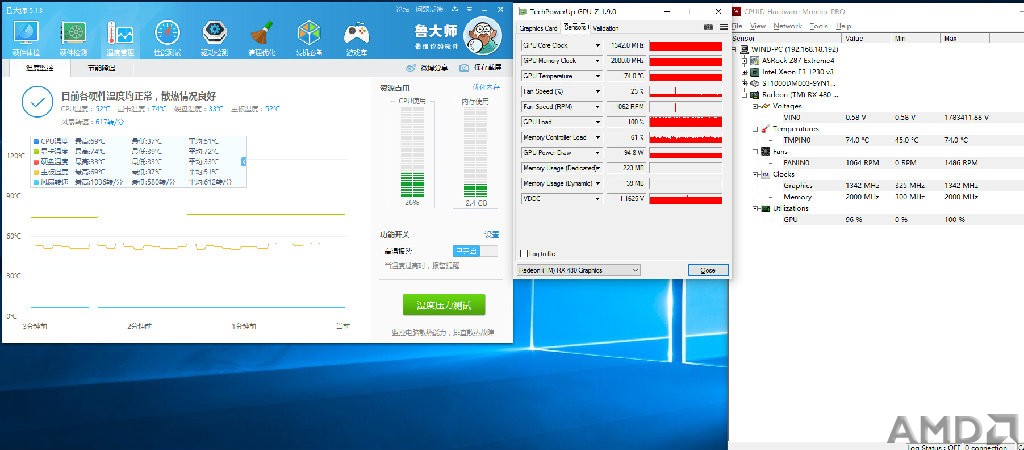Image resolution: width=1024 pixels, height=450 pixels.
Task: Open the View menu in HWMonitor
Action: pyautogui.click(x=758, y=26)
